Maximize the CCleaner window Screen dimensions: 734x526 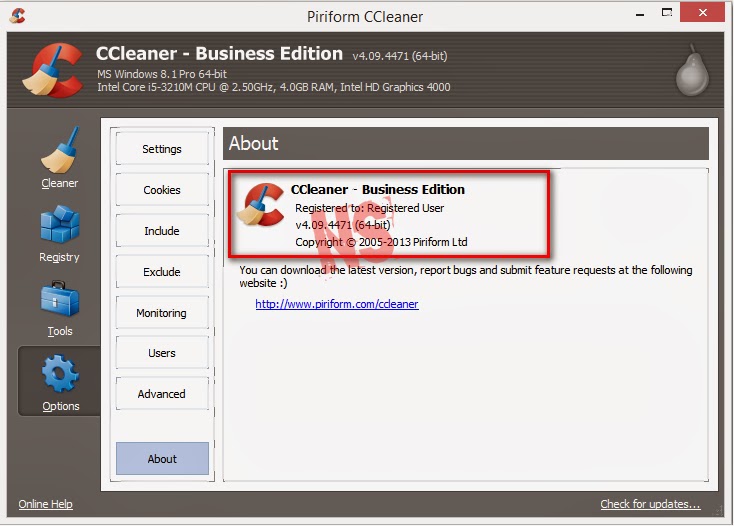667,13
